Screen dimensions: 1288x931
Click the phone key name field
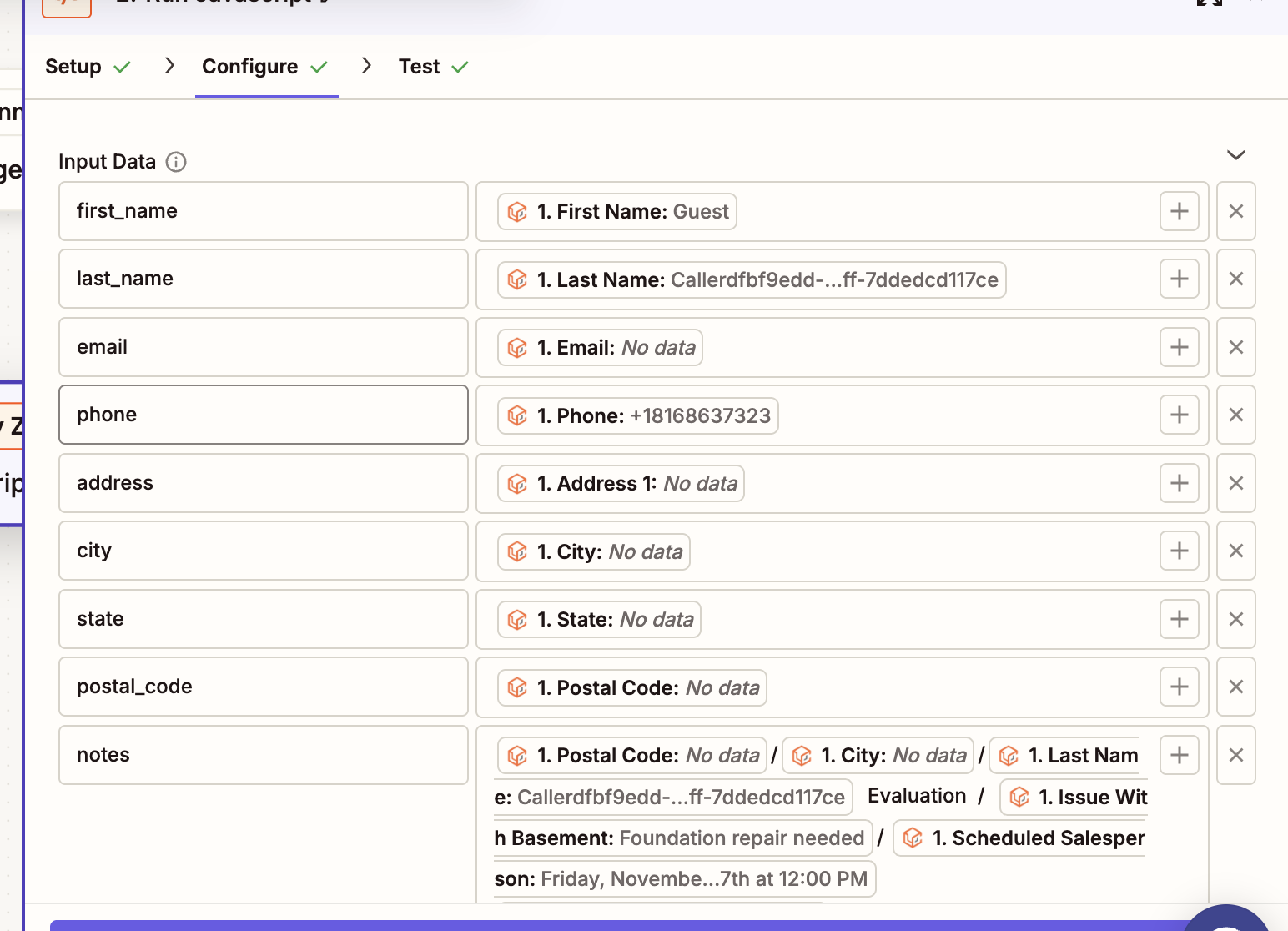tap(263, 415)
